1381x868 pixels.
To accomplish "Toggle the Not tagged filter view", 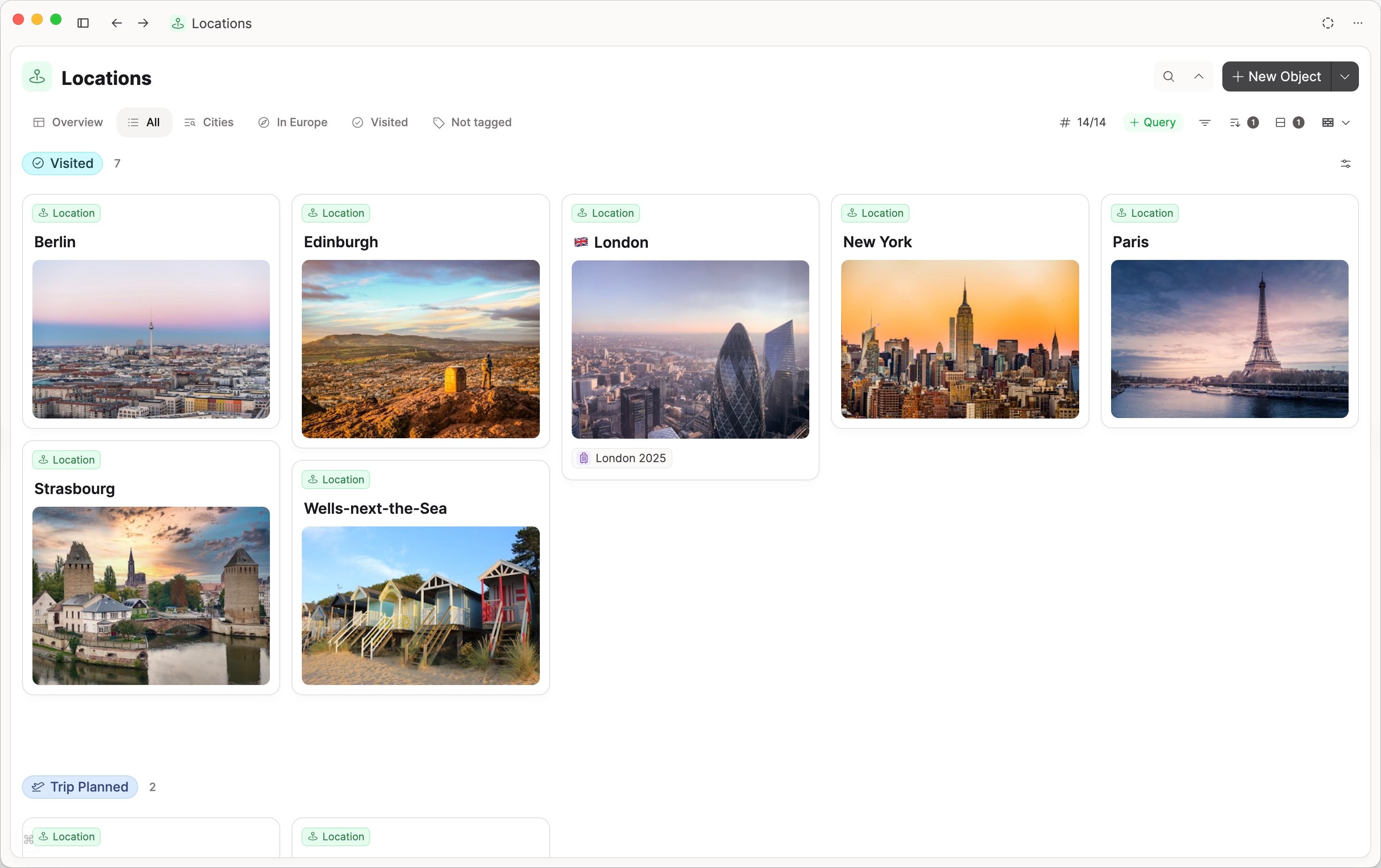I will [x=473, y=122].
